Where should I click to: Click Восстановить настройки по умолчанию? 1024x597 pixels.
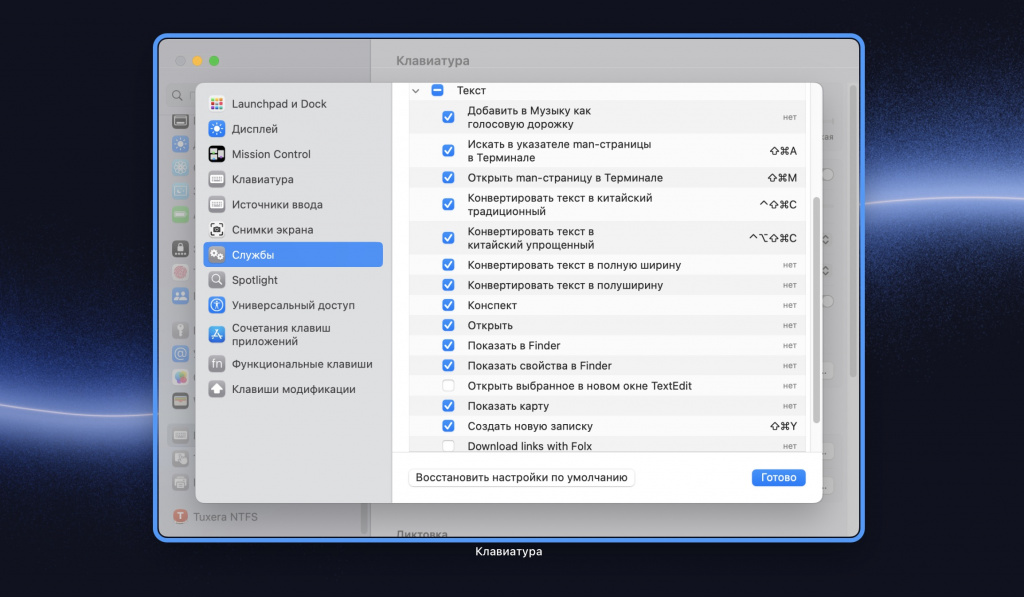[521, 478]
